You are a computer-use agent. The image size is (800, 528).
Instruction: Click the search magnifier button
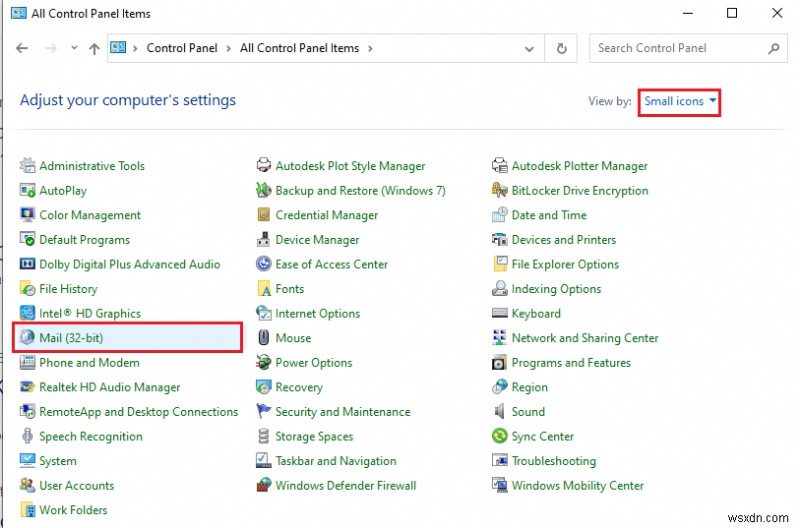click(x=773, y=48)
